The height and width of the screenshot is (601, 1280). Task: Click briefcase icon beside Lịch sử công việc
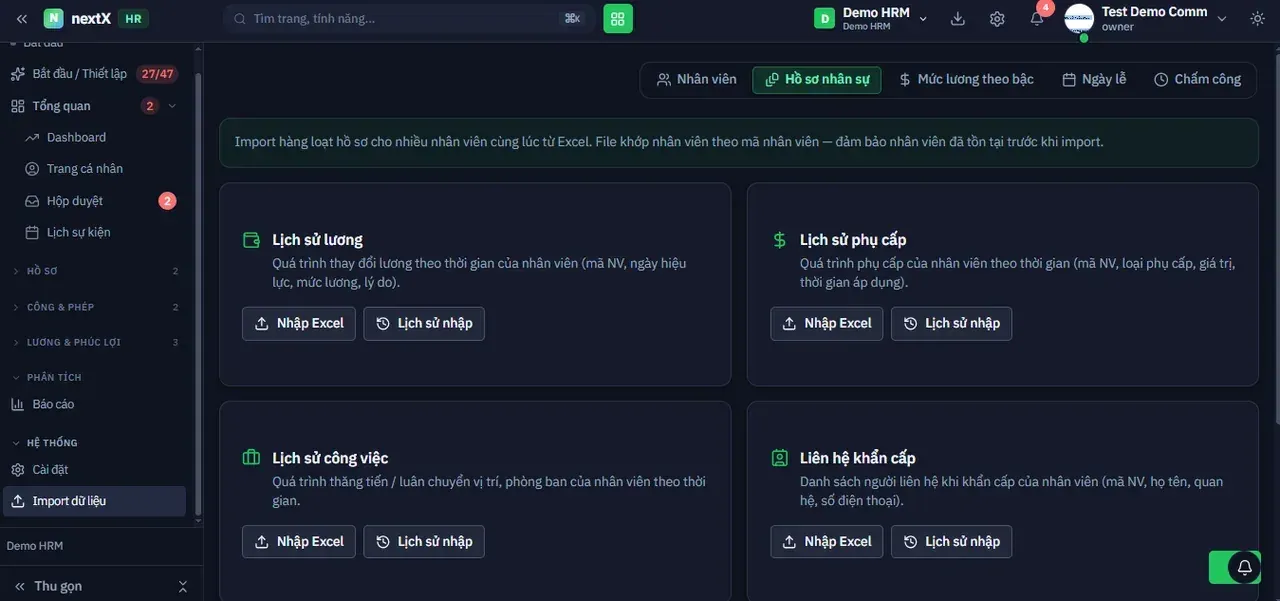pyautogui.click(x=251, y=458)
